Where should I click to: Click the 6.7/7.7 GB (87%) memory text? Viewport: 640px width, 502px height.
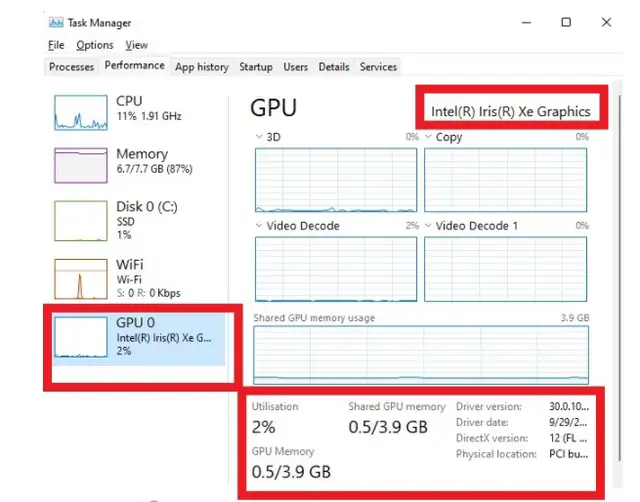155,169
